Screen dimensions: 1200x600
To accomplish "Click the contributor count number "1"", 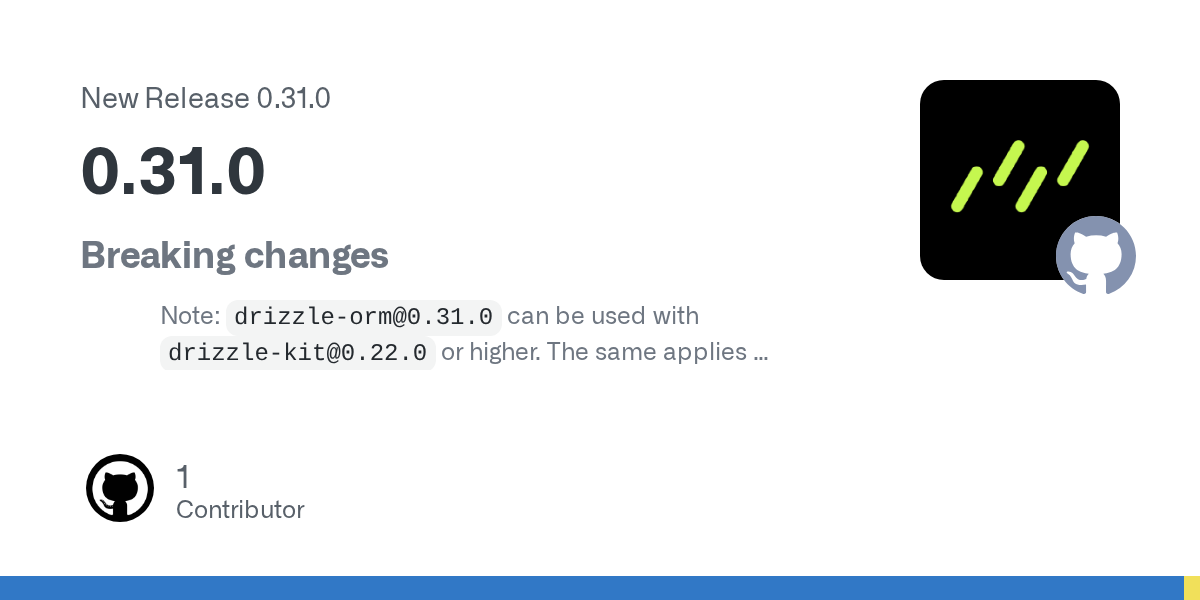I will click(x=183, y=477).
